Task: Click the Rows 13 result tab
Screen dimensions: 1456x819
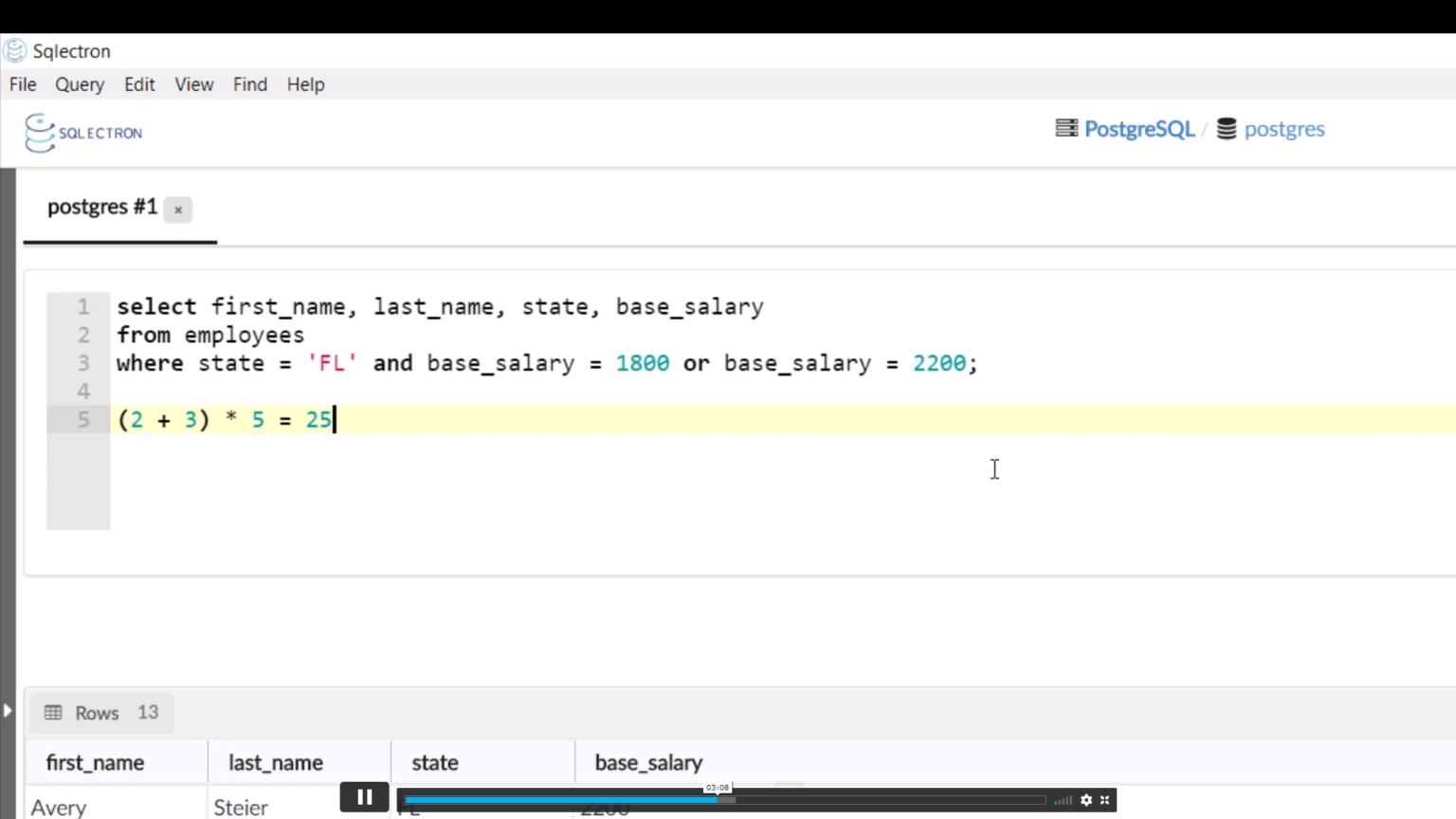Action: (x=101, y=713)
